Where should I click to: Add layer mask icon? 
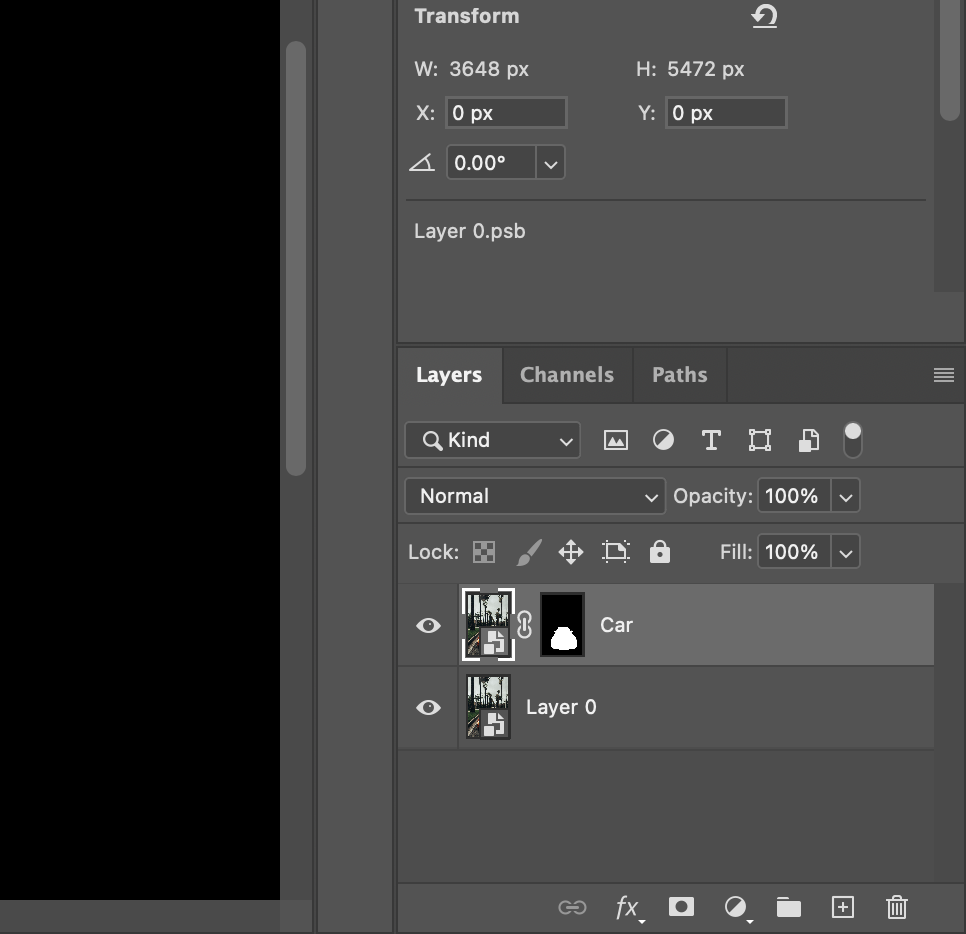point(681,907)
